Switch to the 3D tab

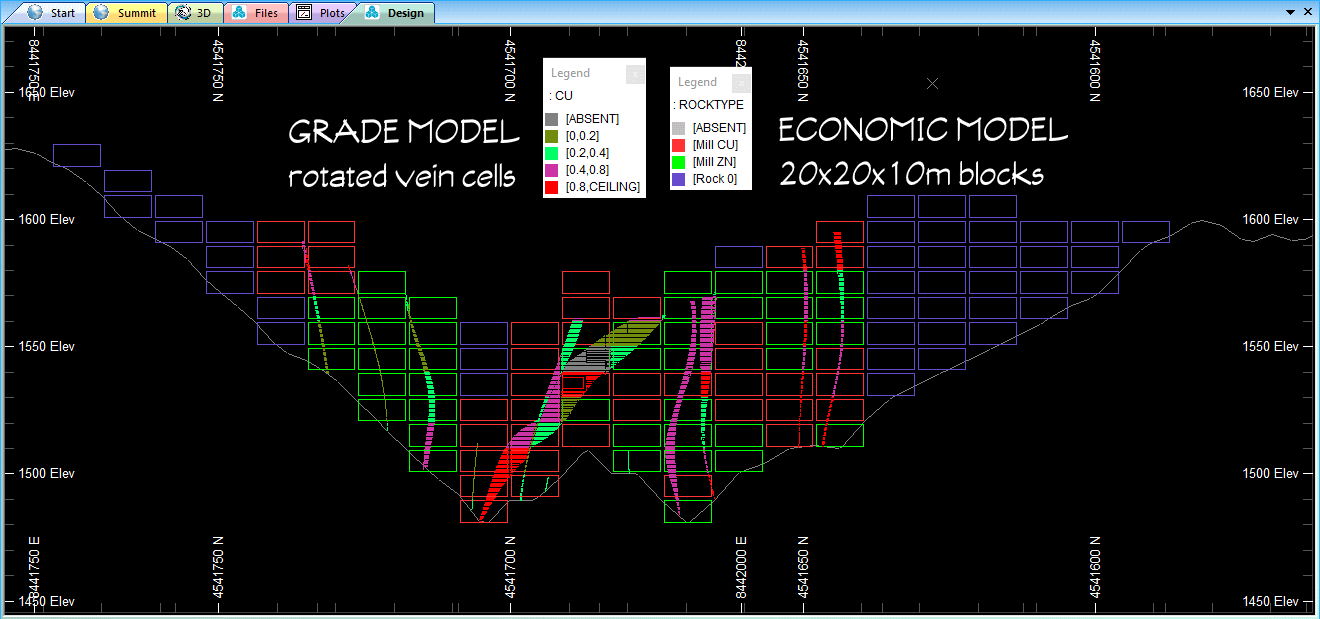pos(193,13)
